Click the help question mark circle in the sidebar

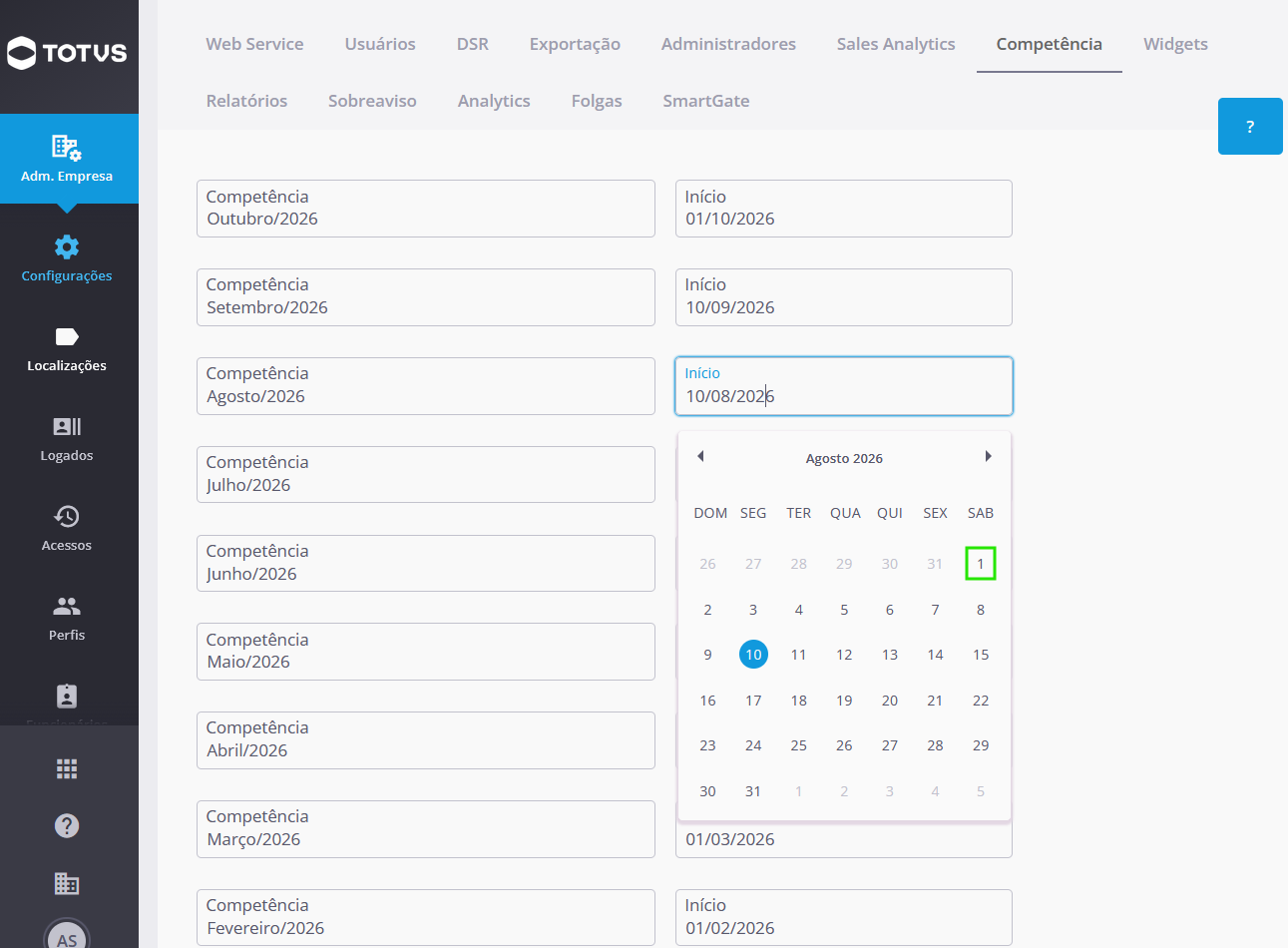tap(67, 825)
